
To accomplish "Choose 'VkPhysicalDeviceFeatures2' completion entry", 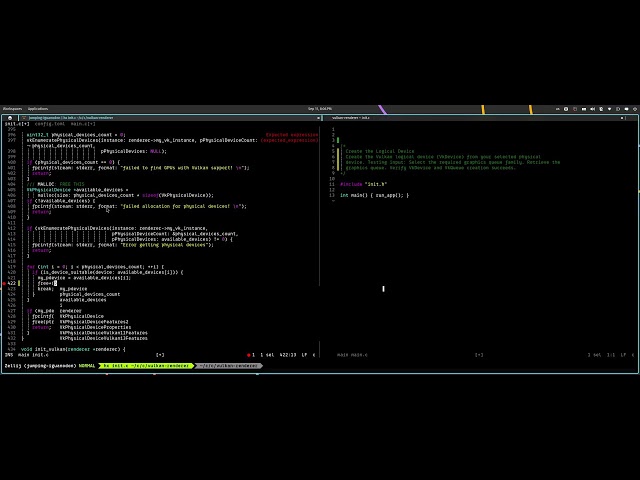I will 94,322.
